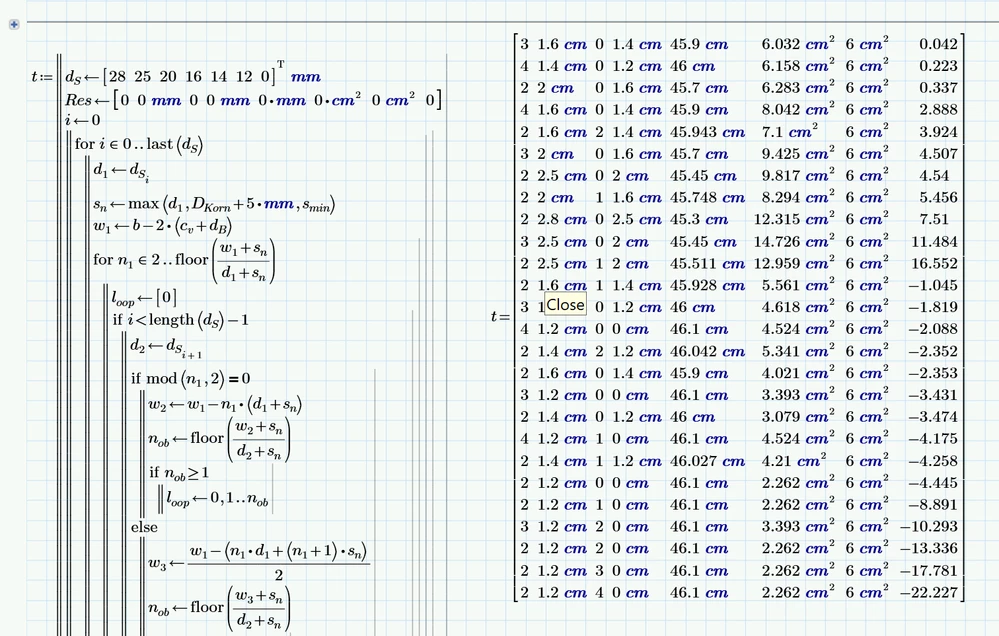Select matrix cell 5.456

(938, 198)
